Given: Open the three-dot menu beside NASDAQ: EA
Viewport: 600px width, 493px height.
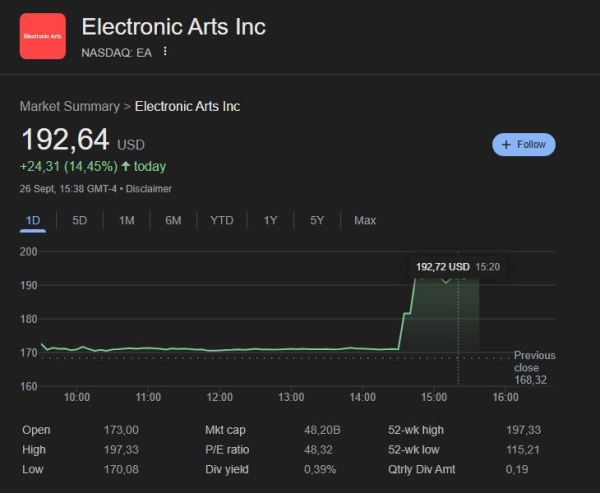Looking at the screenshot, I should [165, 52].
